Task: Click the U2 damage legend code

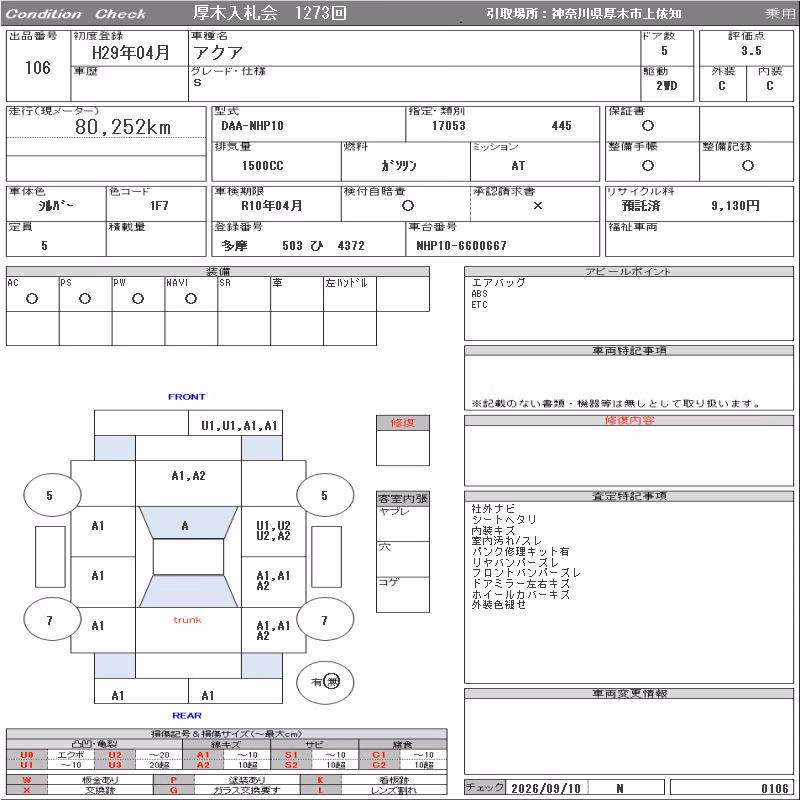Action: pos(115,755)
